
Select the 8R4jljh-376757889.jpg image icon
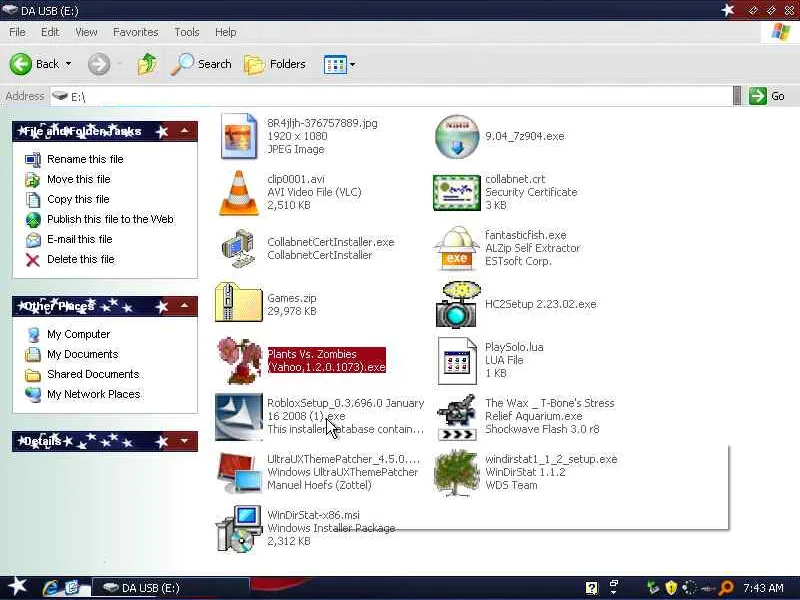[239, 136]
